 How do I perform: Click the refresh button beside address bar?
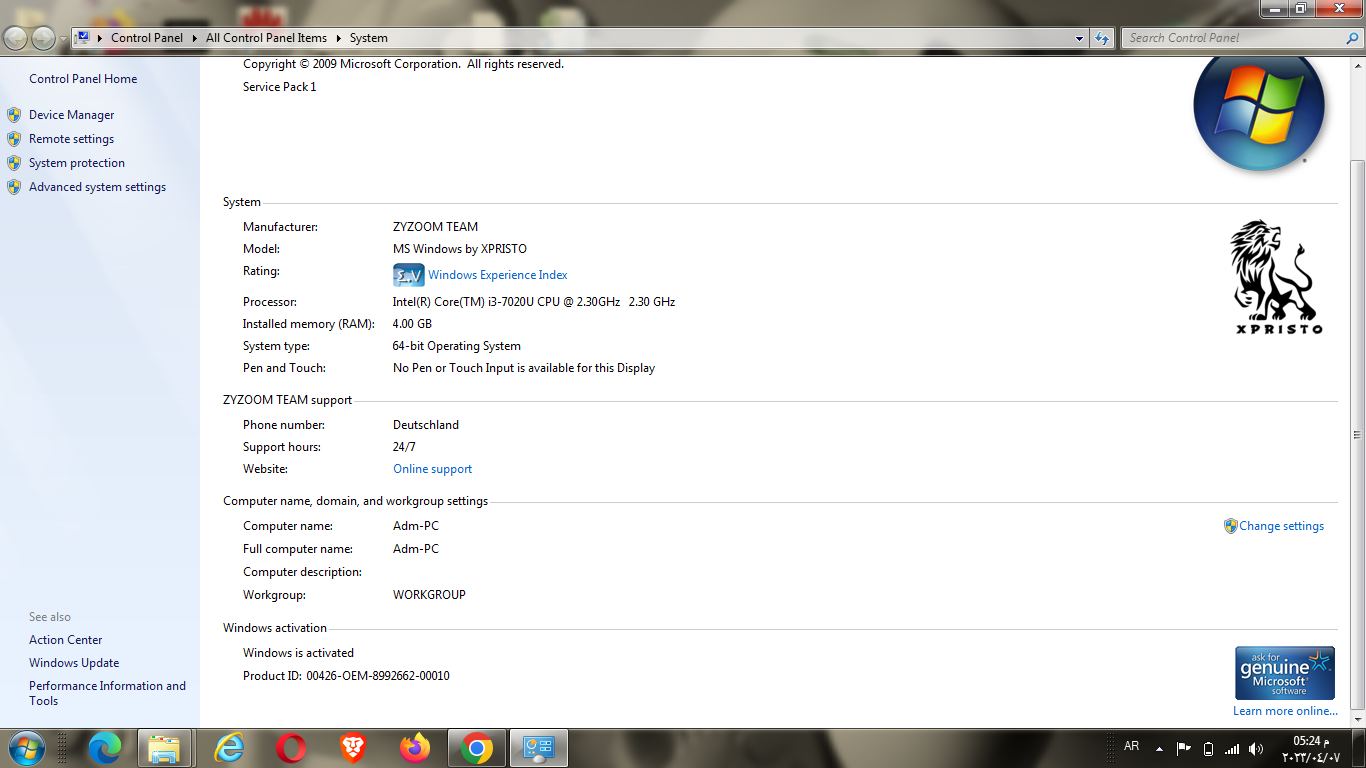pos(1102,38)
